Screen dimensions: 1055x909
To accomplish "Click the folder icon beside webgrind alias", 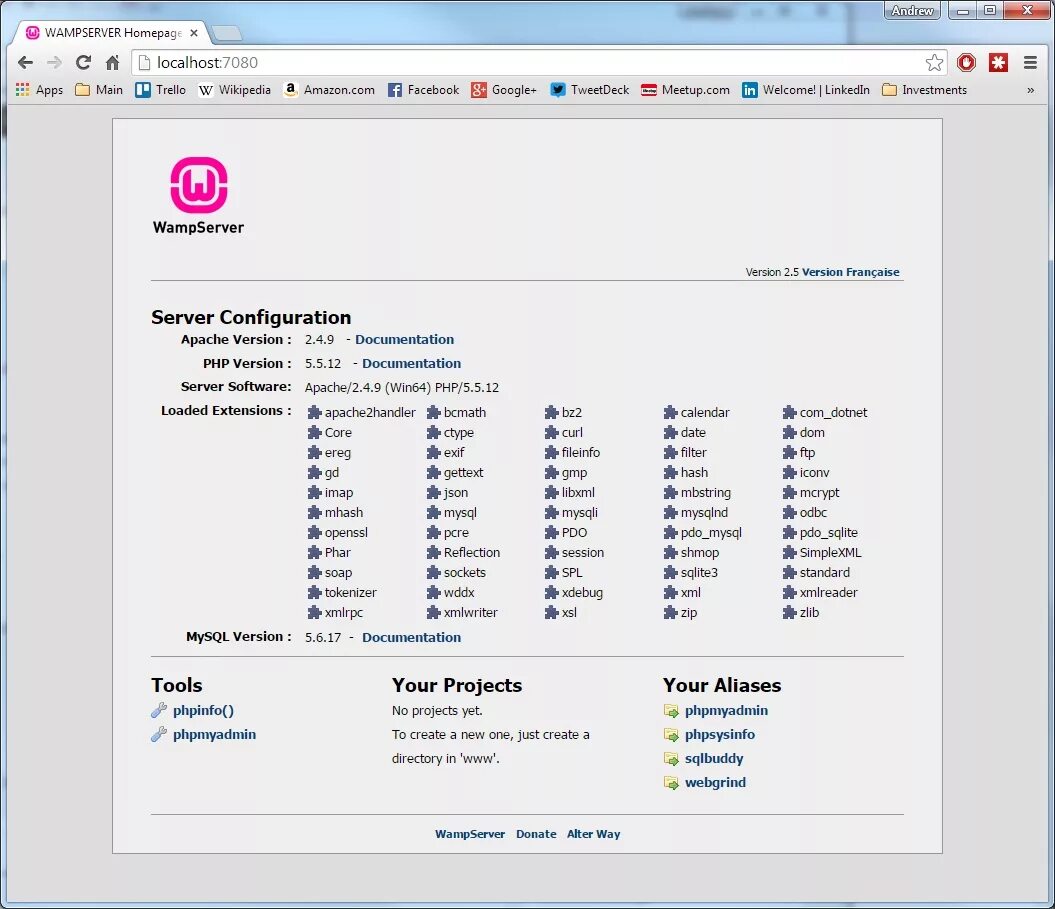I will point(671,783).
